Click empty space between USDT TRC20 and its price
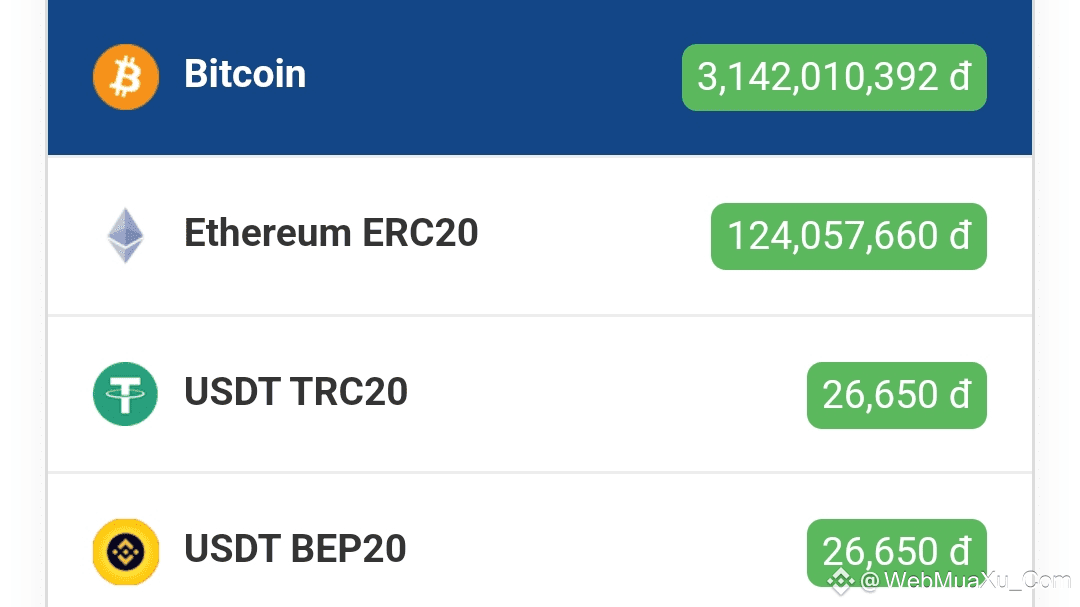The height and width of the screenshot is (607, 1080). [606, 394]
